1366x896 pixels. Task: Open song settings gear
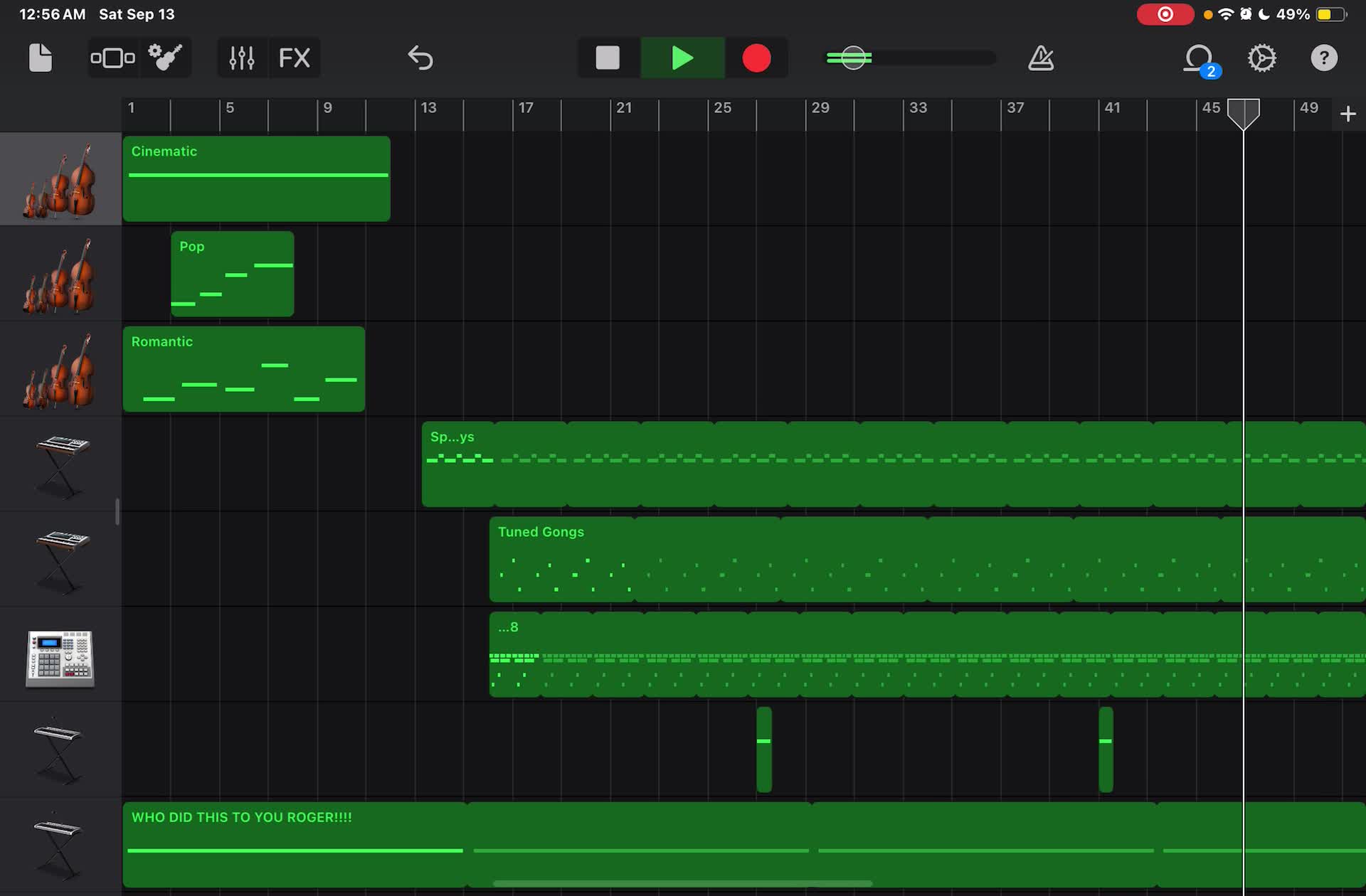coord(1261,58)
